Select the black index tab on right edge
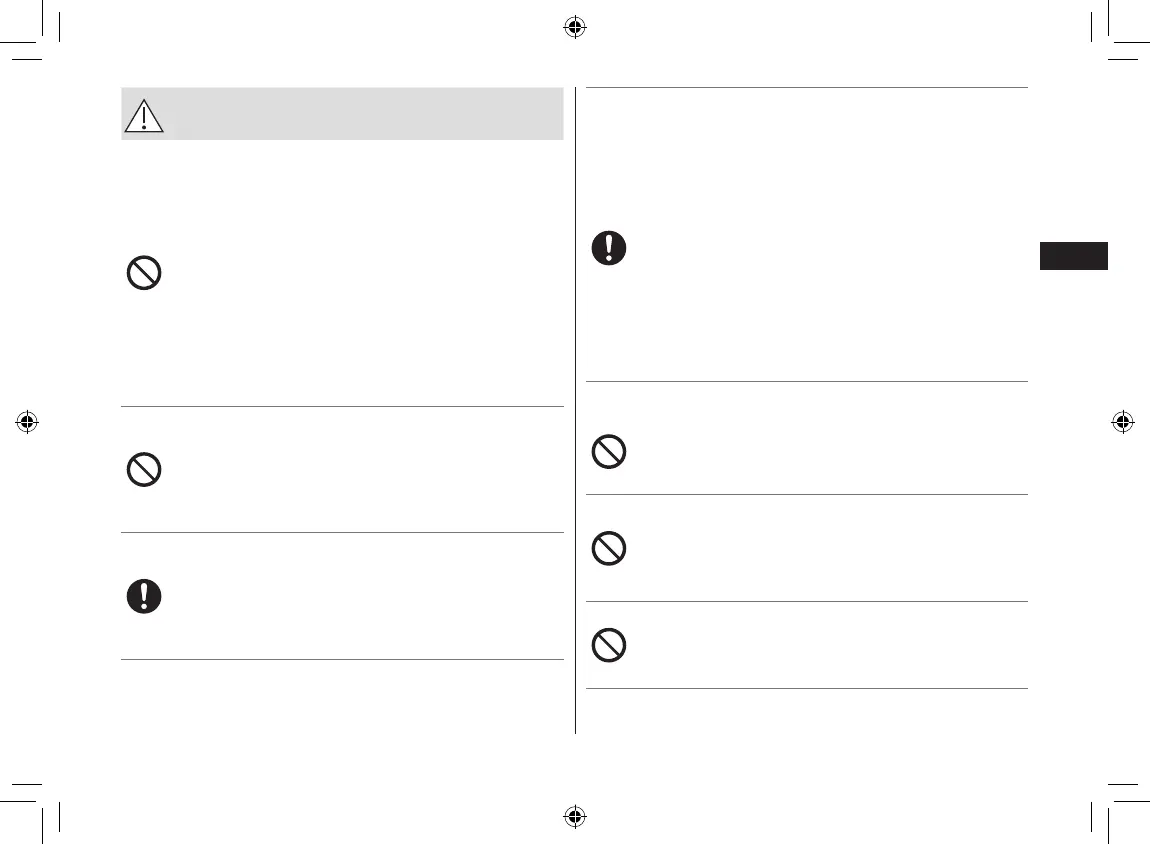Image resolution: width=1150 pixels, height=844 pixels. (1073, 255)
